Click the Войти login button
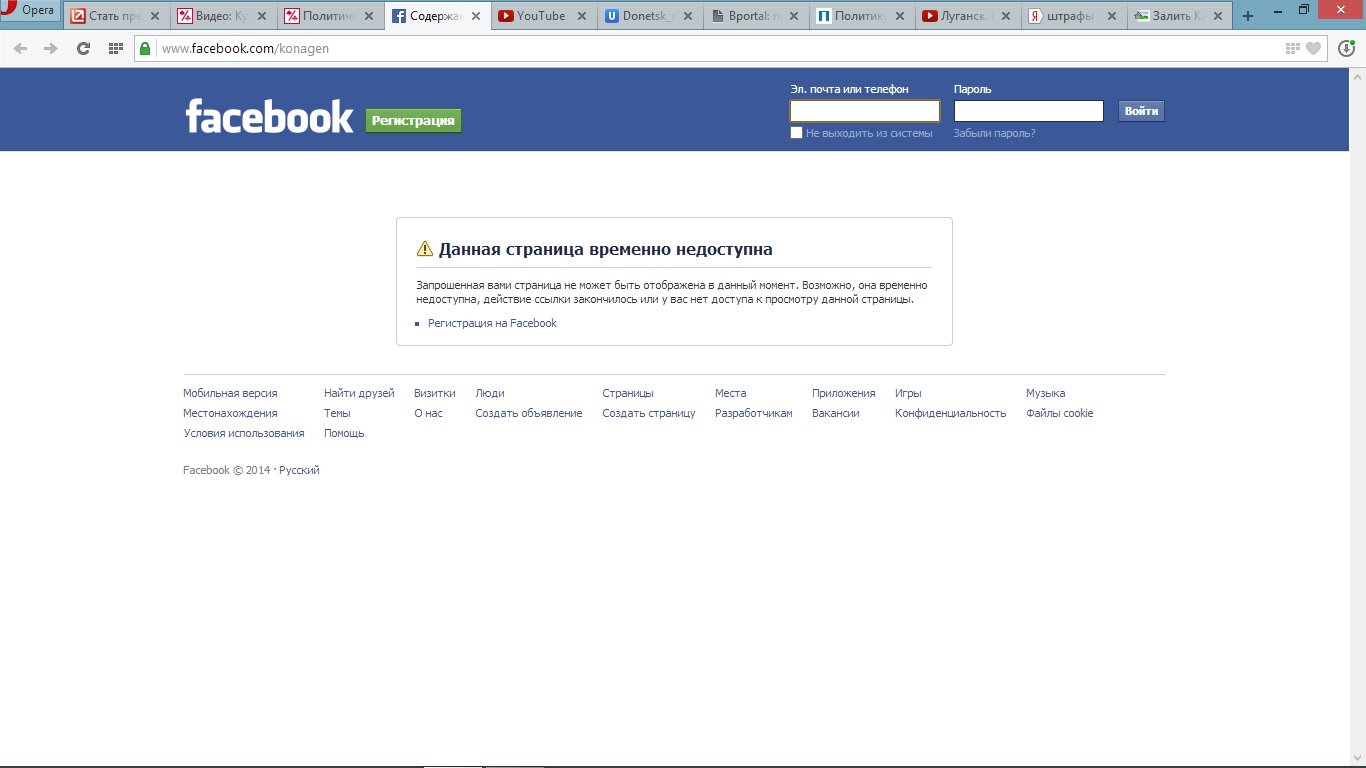Image resolution: width=1366 pixels, height=768 pixels. pos(1141,111)
